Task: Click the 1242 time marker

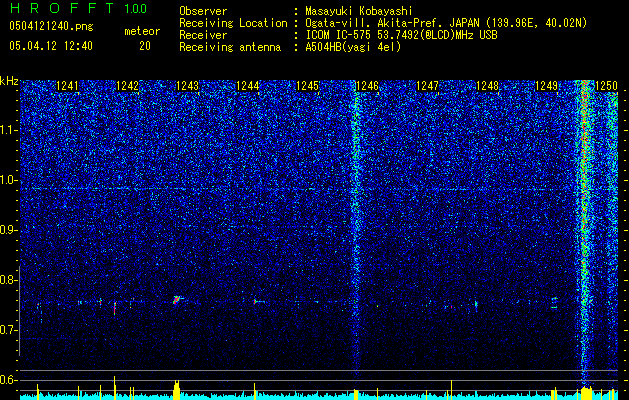Action: pyautogui.click(x=127, y=86)
